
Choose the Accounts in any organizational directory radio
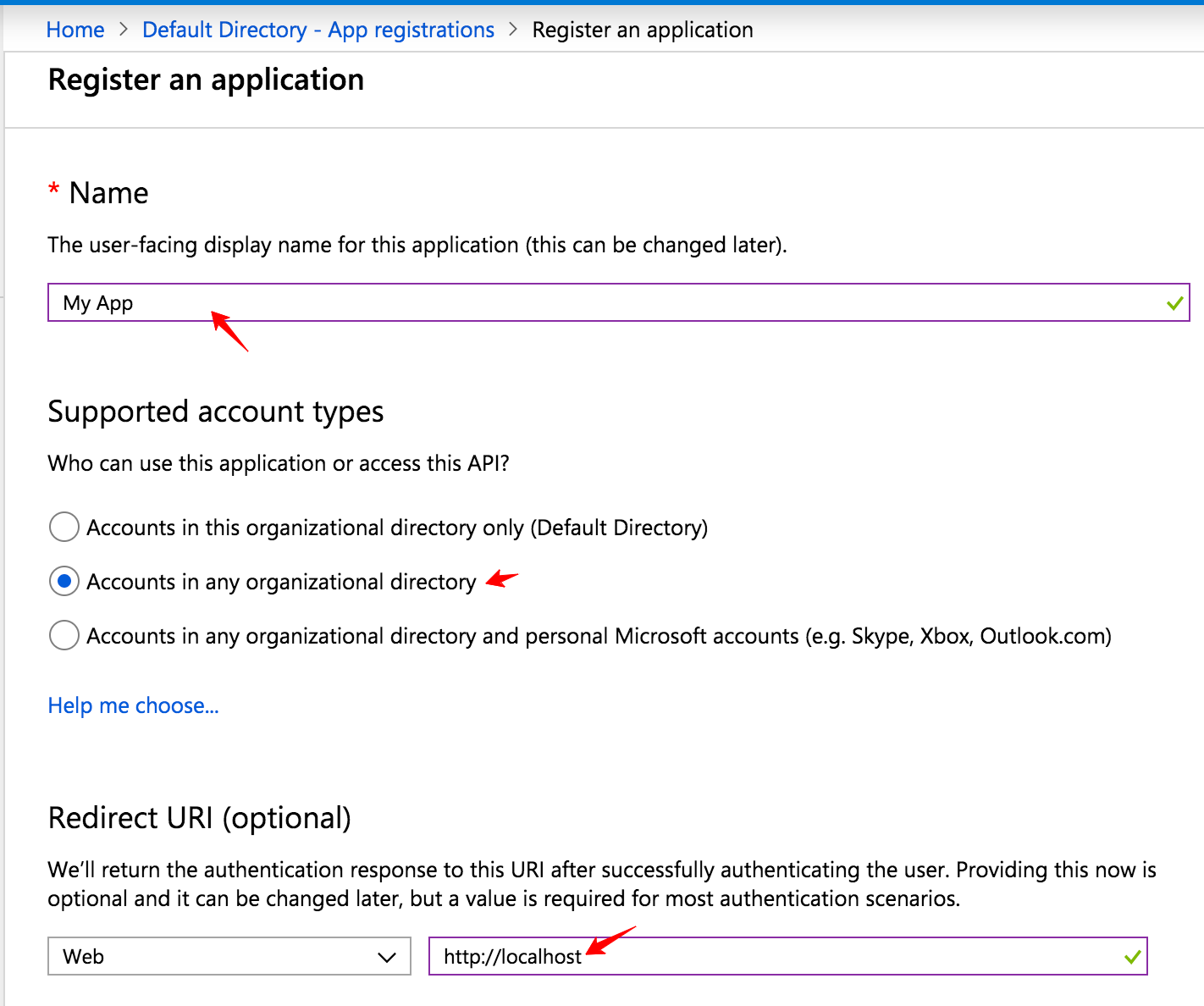coord(64,582)
